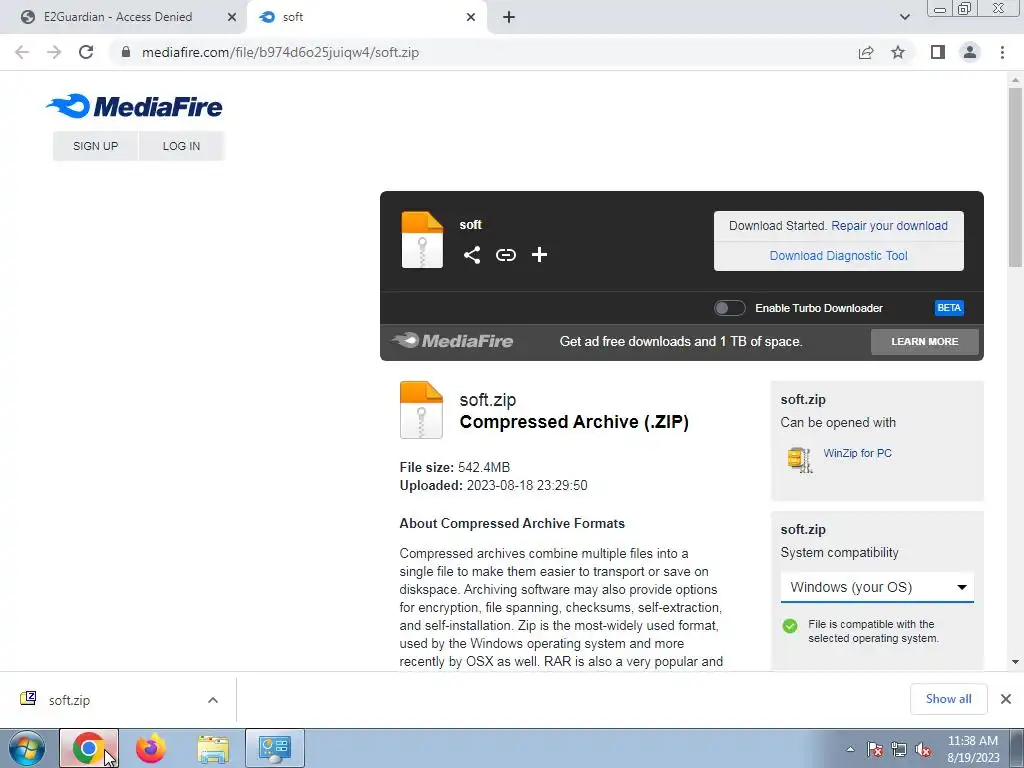Close the downloads bar
Screen dimensions: 1024x768
[x=1006, y=699]
